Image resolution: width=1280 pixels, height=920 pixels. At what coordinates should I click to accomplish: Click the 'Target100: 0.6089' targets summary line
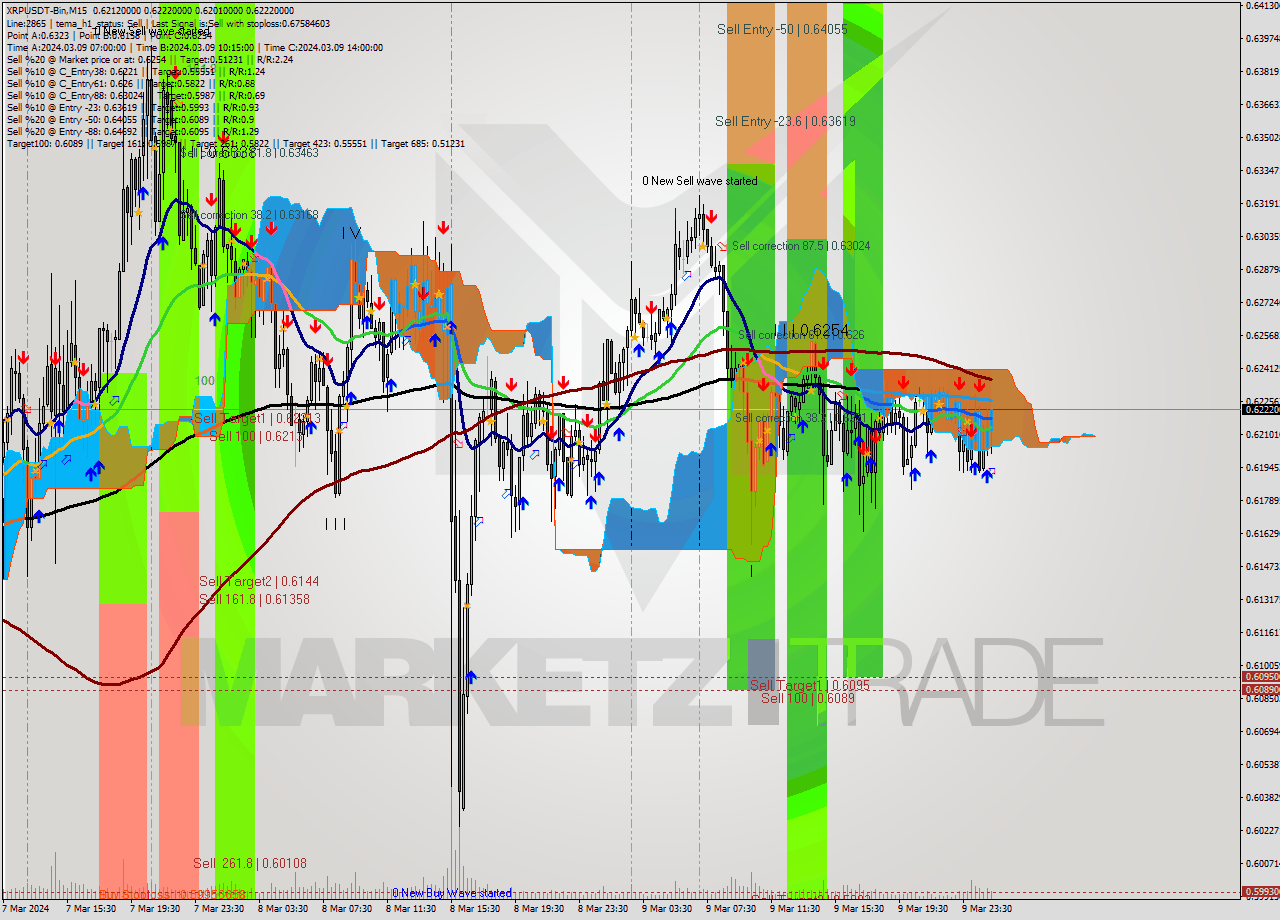(235, 144)
